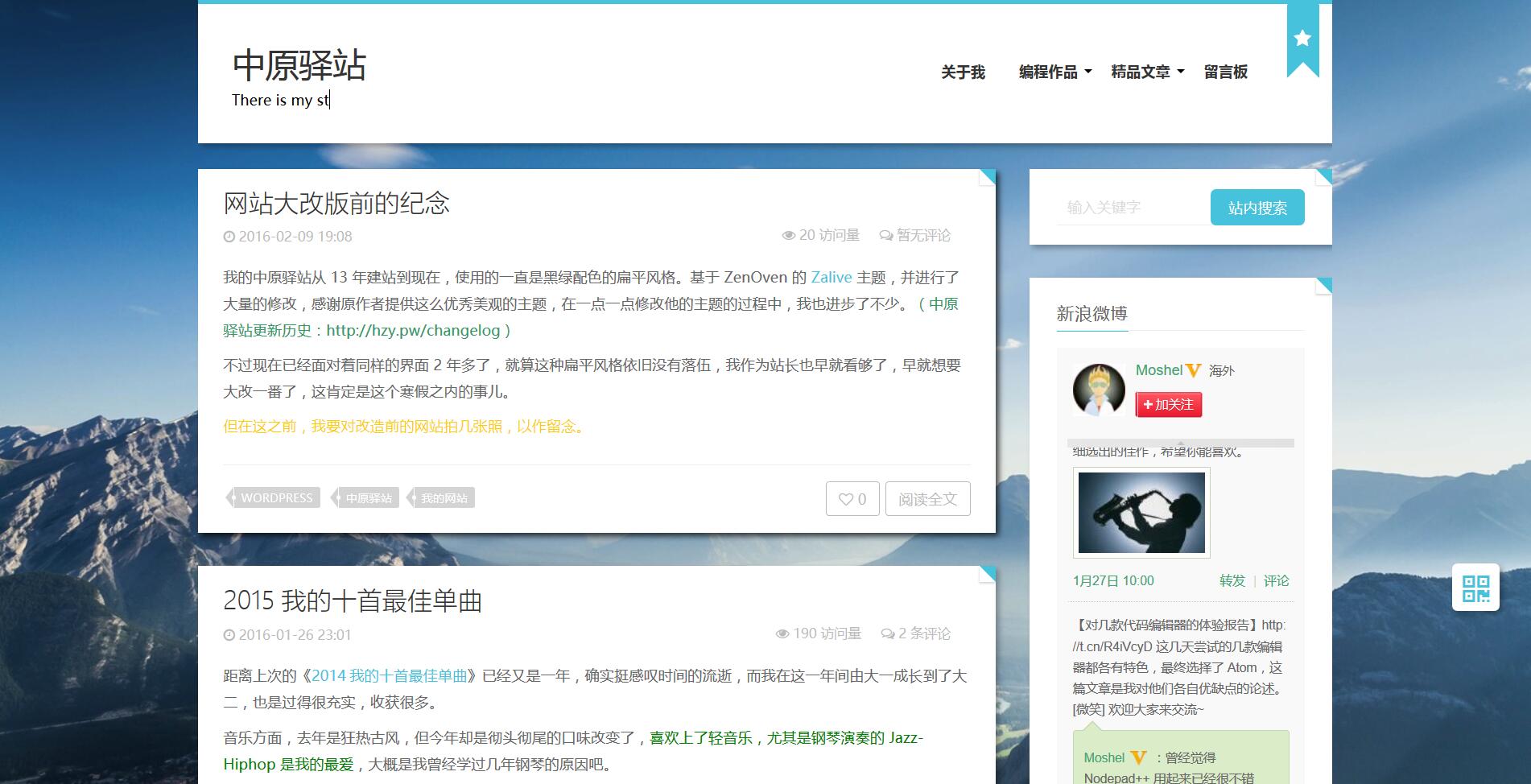Select the 我的网站 tag

pyautogui.click(x=441, y=498)
